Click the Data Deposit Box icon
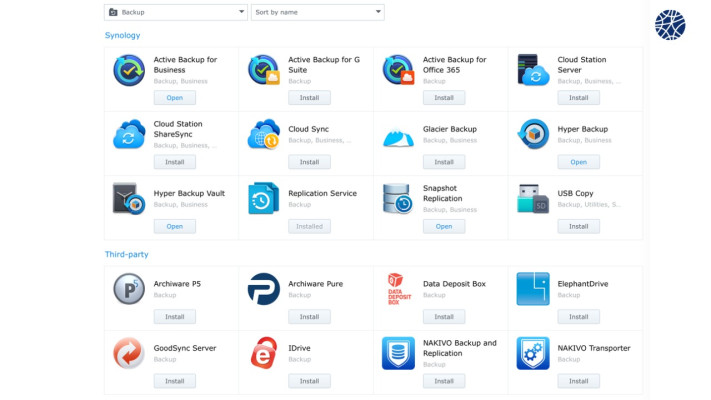 tap(399, 289)
